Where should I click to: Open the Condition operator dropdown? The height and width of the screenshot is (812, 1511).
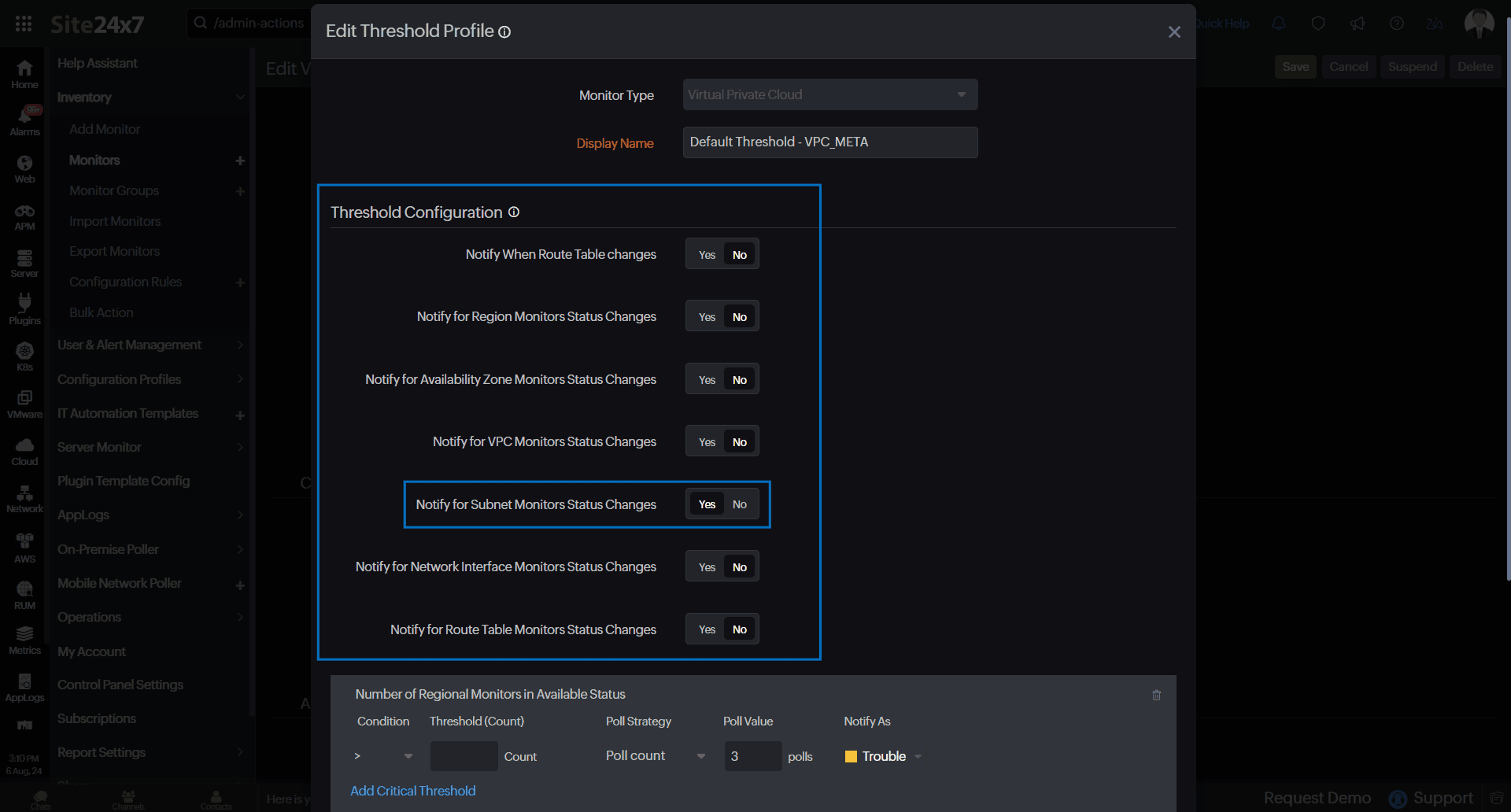(383, 756)
